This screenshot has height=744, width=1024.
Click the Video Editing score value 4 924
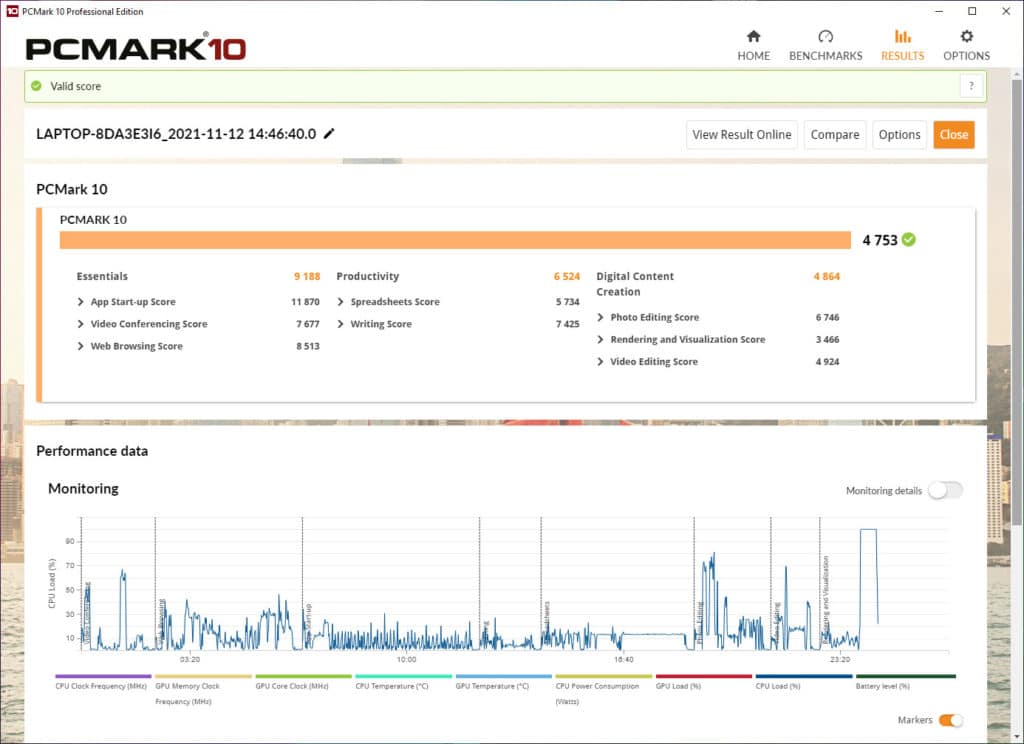click(x=827, y=362)
